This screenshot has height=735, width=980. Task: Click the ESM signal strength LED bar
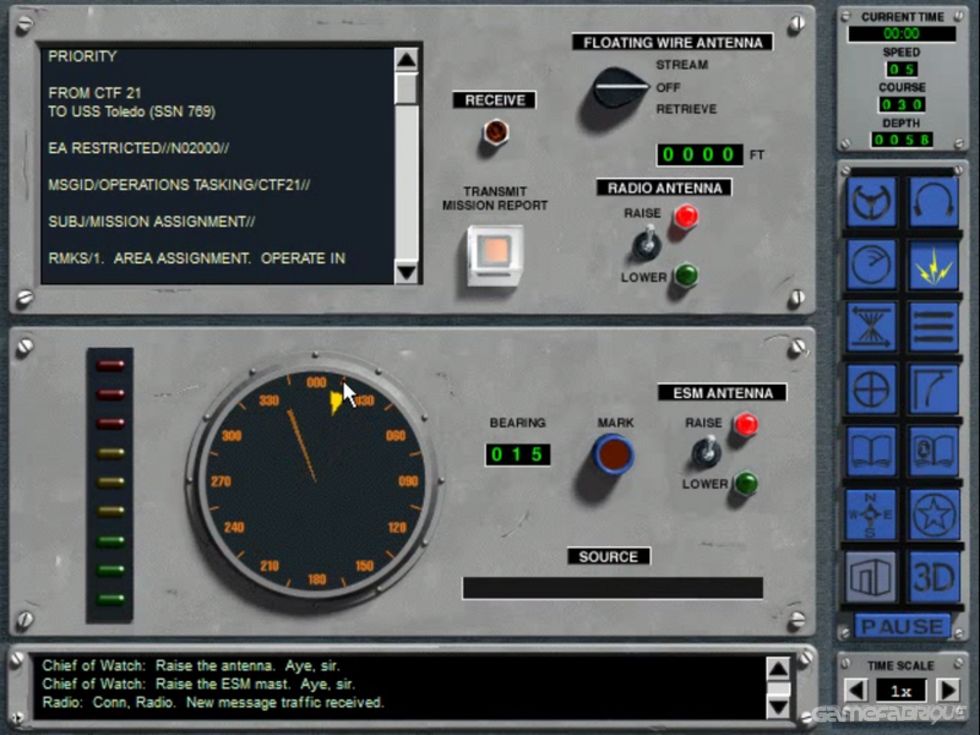pyautogui.click(x=110, y=484)
